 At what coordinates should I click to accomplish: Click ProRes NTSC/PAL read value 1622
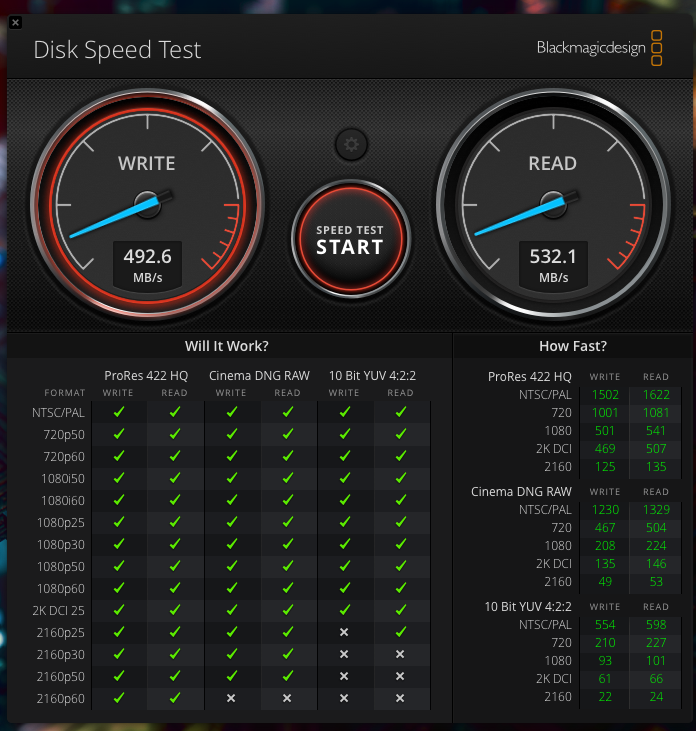tap(656, 395)
